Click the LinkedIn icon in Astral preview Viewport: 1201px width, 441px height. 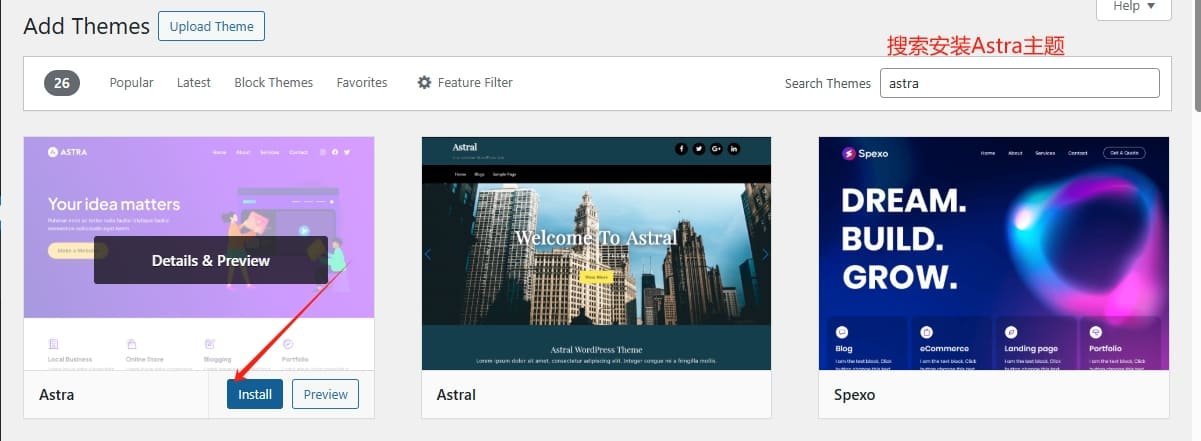pos(734,149)
